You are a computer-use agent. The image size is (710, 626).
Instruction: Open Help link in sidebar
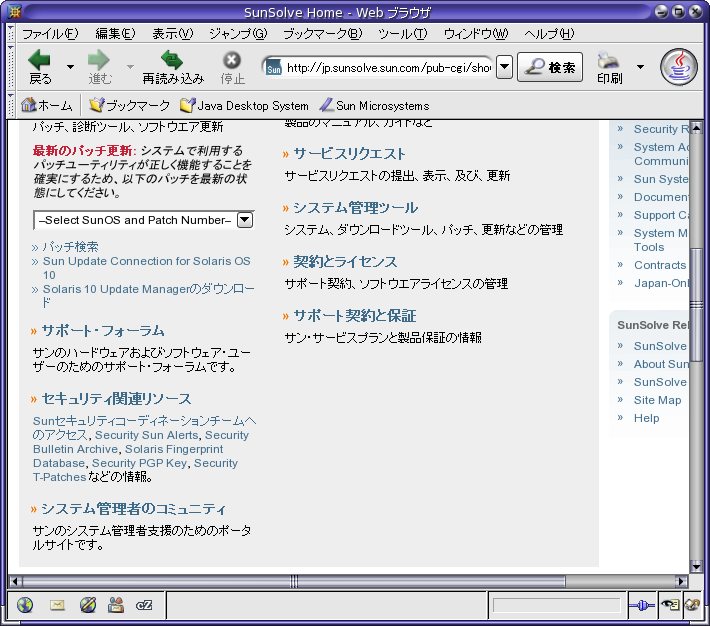[646, 418]
